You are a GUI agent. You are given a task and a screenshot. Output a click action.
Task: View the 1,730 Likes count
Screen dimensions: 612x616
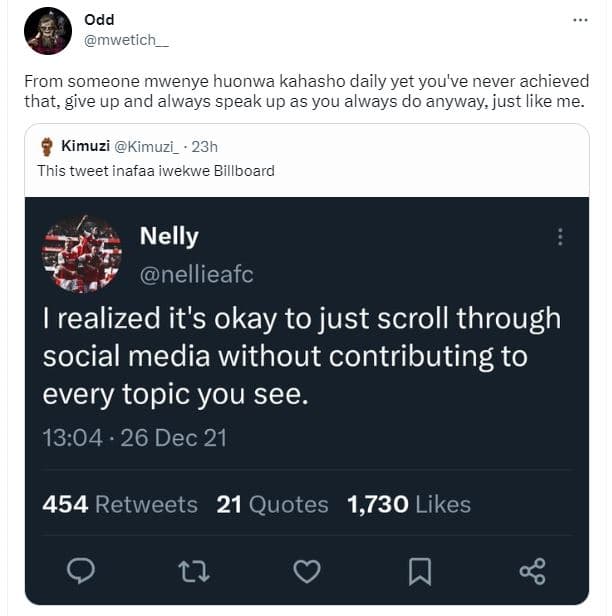(x=408, y=504)
